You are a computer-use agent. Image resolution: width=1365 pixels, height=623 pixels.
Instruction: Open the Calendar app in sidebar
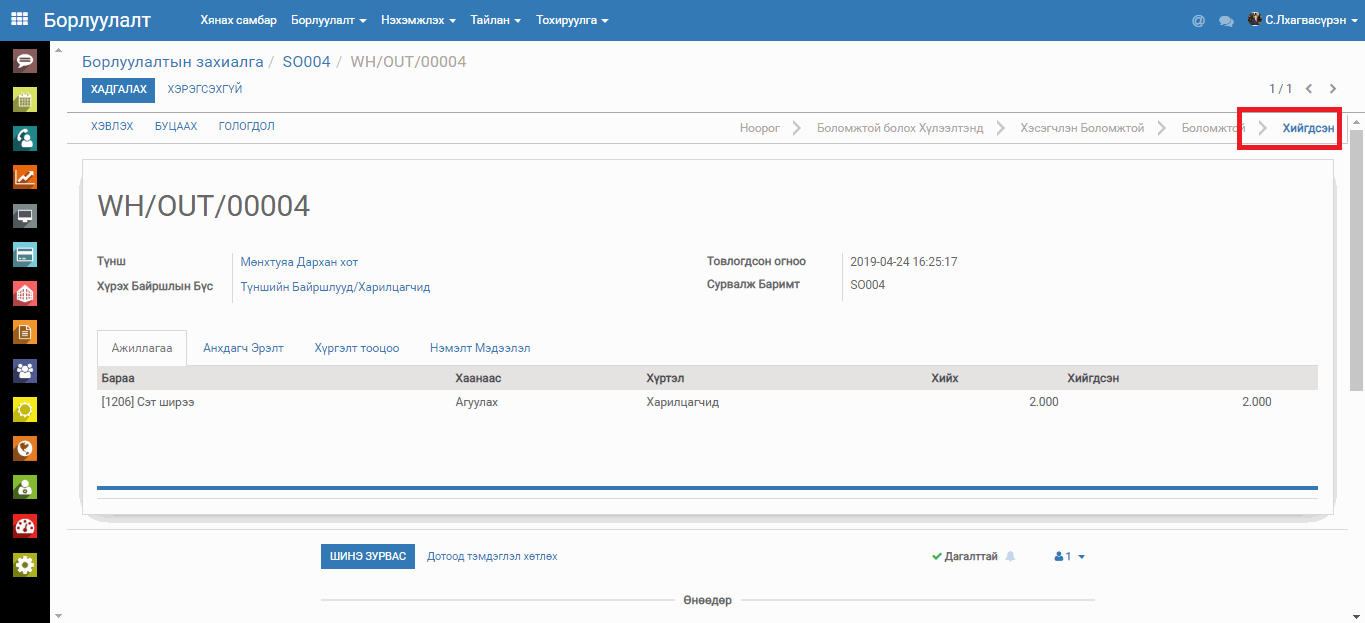pyautogui.click(x=25, y=100)
